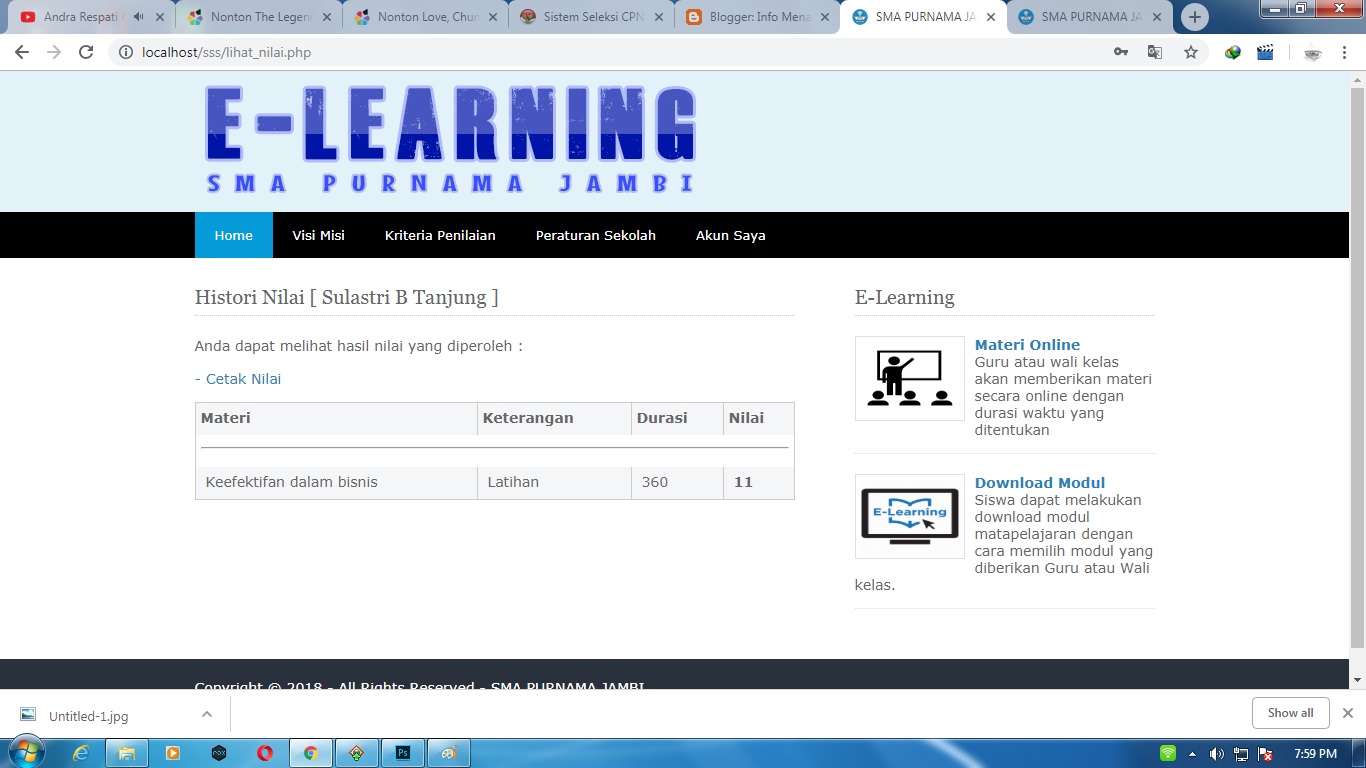Open the video downloader clapboard extension
1366x768 pixels.
1265,51
